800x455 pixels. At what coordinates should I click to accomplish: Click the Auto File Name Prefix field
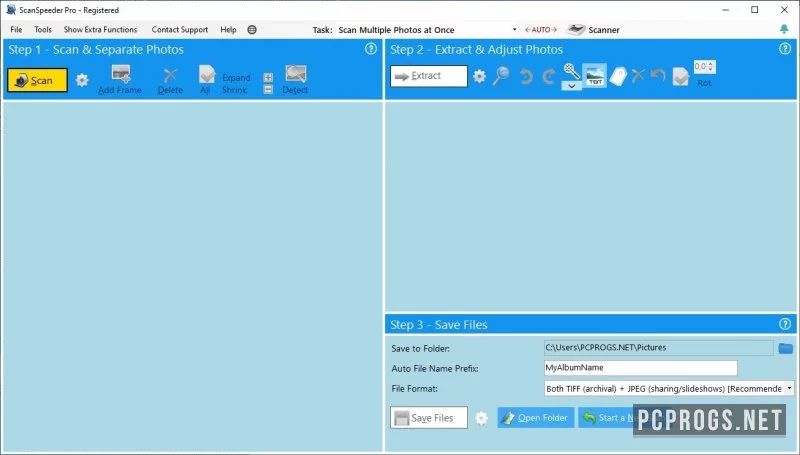[640, 368]
